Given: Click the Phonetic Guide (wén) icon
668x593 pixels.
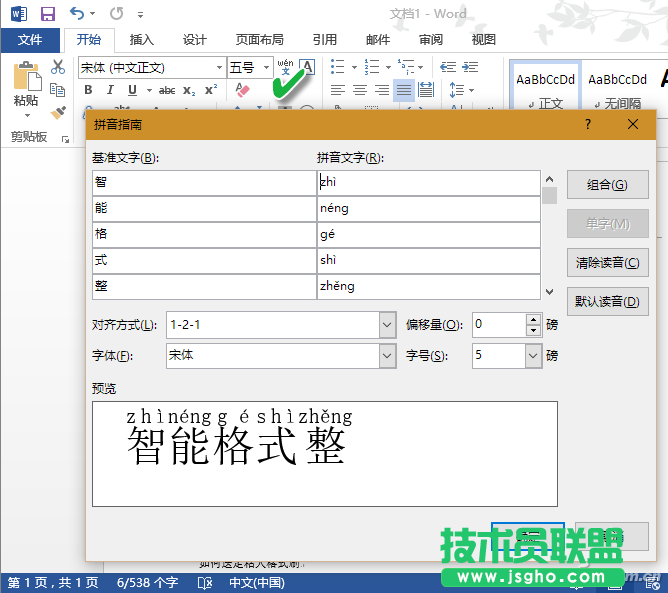Looking at the screenshot, I should tap(285, 67).
